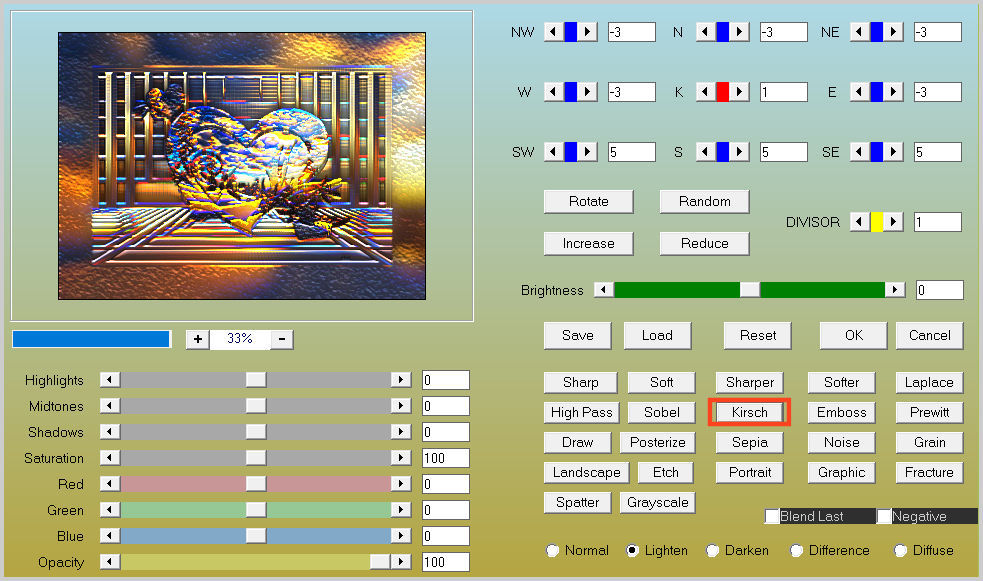This screenshot has height=581, width=983.
Task: Click Midtones slider right arrow
Action: (401, 406)
